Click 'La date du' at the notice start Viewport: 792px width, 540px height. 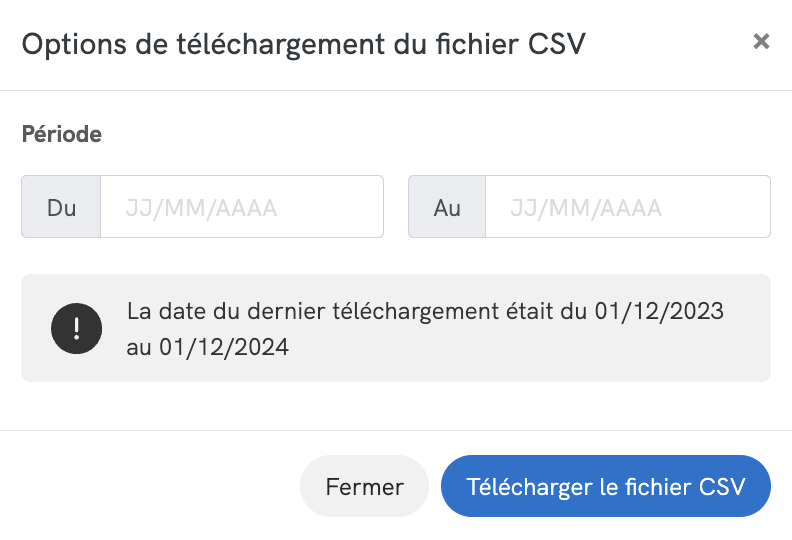coord(174,311)
